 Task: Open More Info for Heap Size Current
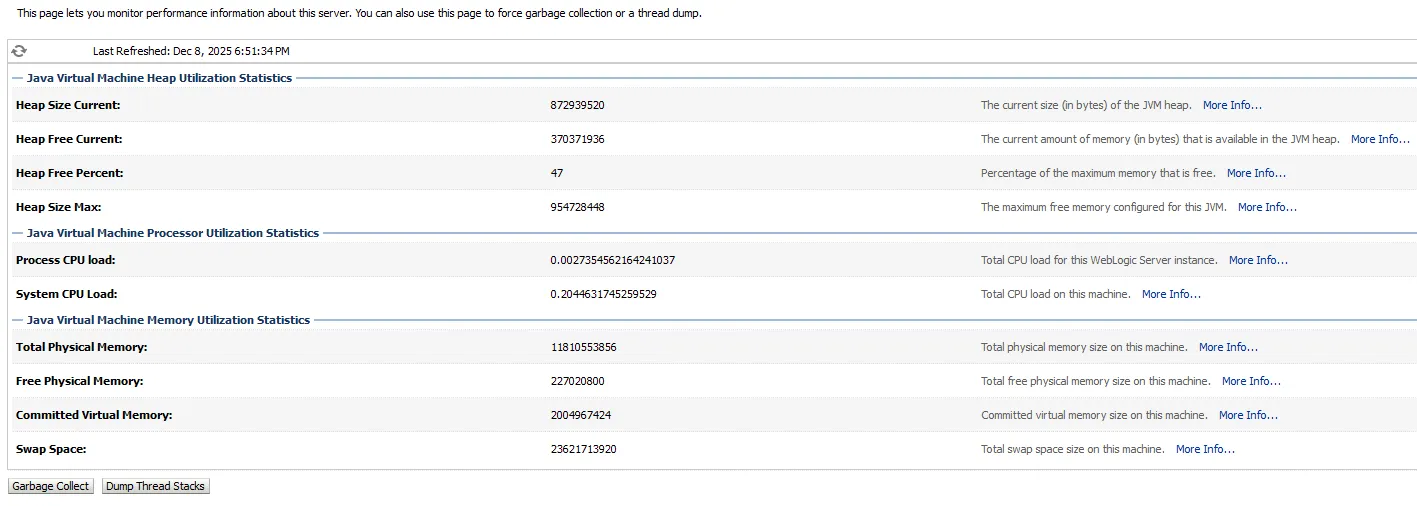pyautogui.click(x=1232, y=105)
